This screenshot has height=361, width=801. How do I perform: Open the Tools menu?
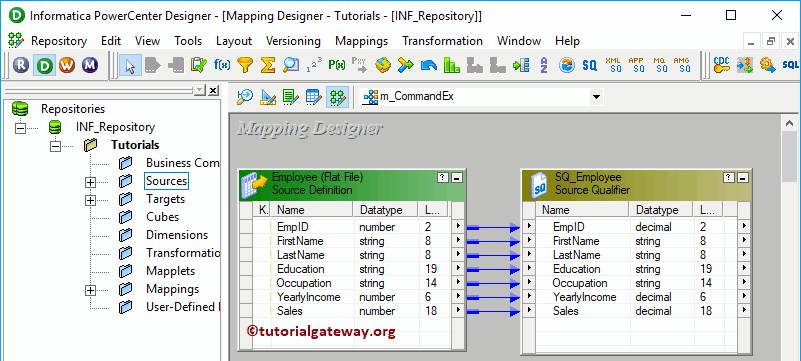tap(188, 41)
